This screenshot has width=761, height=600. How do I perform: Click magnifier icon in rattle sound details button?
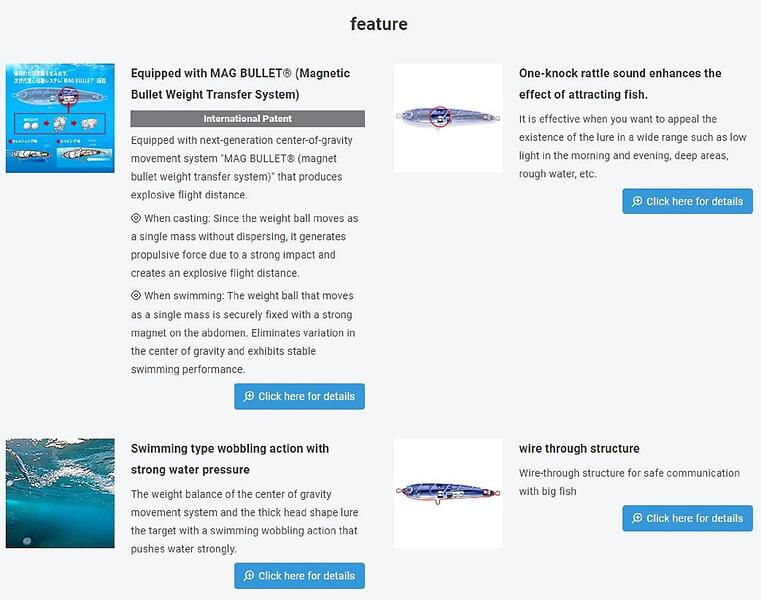coord(637,202)
